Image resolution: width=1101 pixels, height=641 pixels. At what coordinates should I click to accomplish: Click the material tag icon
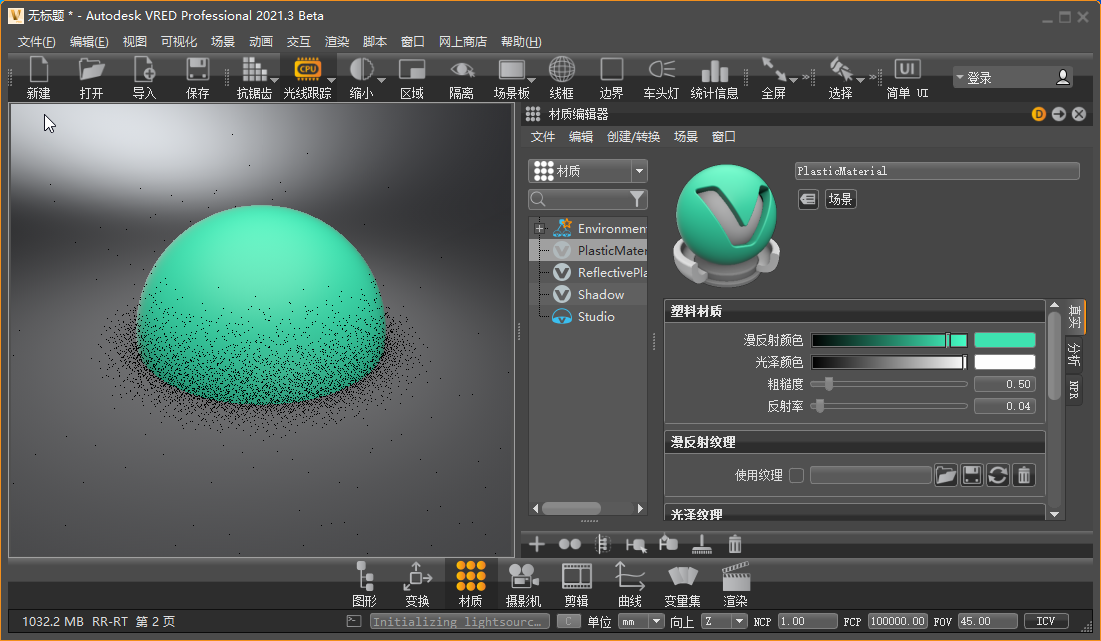click(808, 199)
